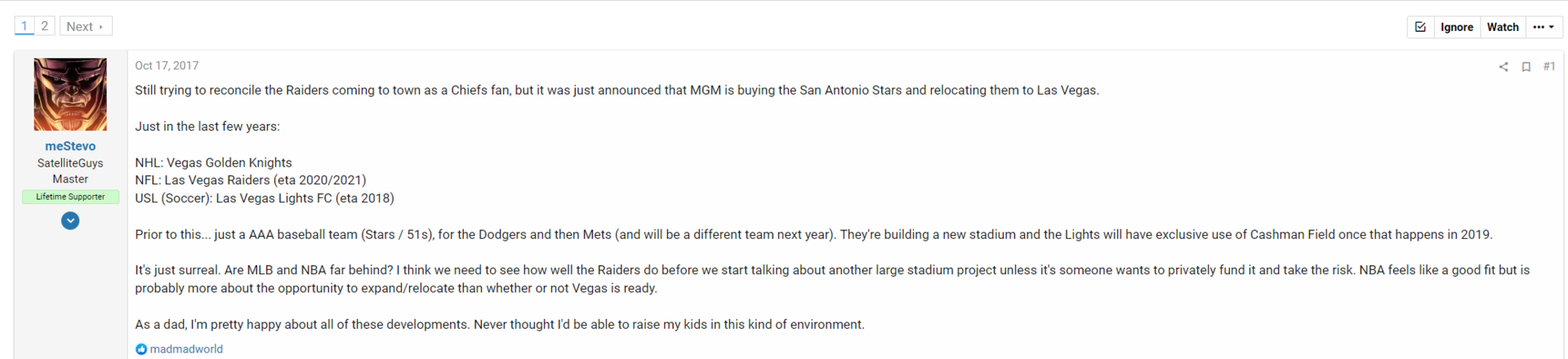This screenshot has height=359, width=1568.
Task: Bookmark post #1 using the bookmark icon
Action: coord(1526,67)
